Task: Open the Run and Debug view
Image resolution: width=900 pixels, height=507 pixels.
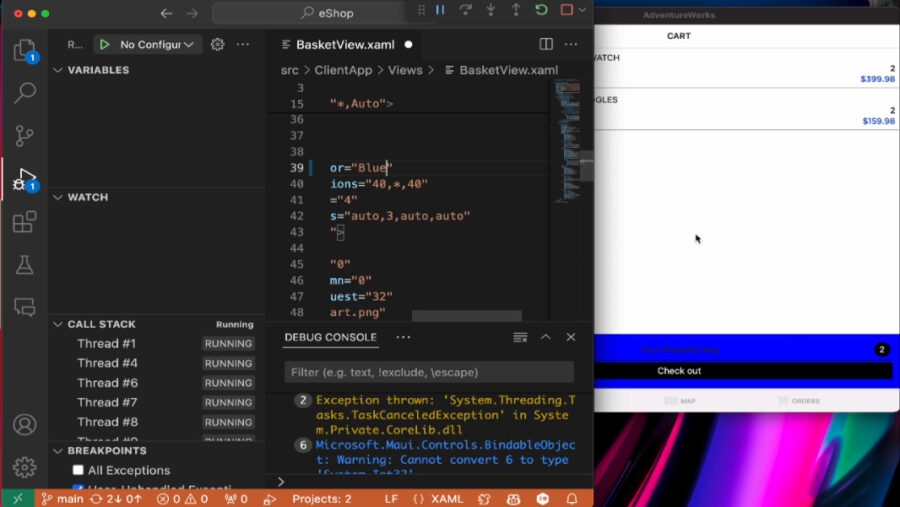Action: pos(24,179)
